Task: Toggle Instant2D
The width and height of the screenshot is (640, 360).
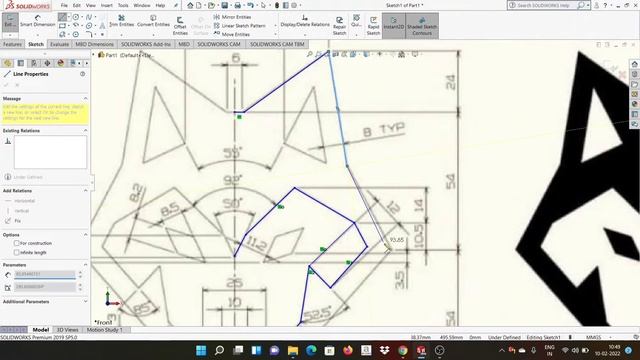Action: [393, 26]
